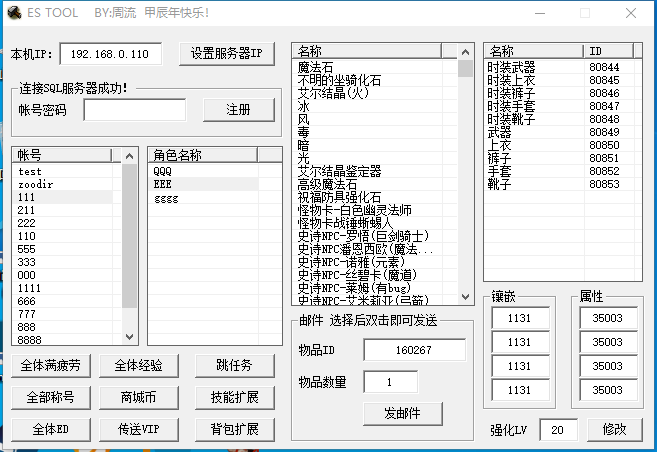Select account 111 in the list
657x452 pixels.
pyautogui.click(x=62, y=197)
